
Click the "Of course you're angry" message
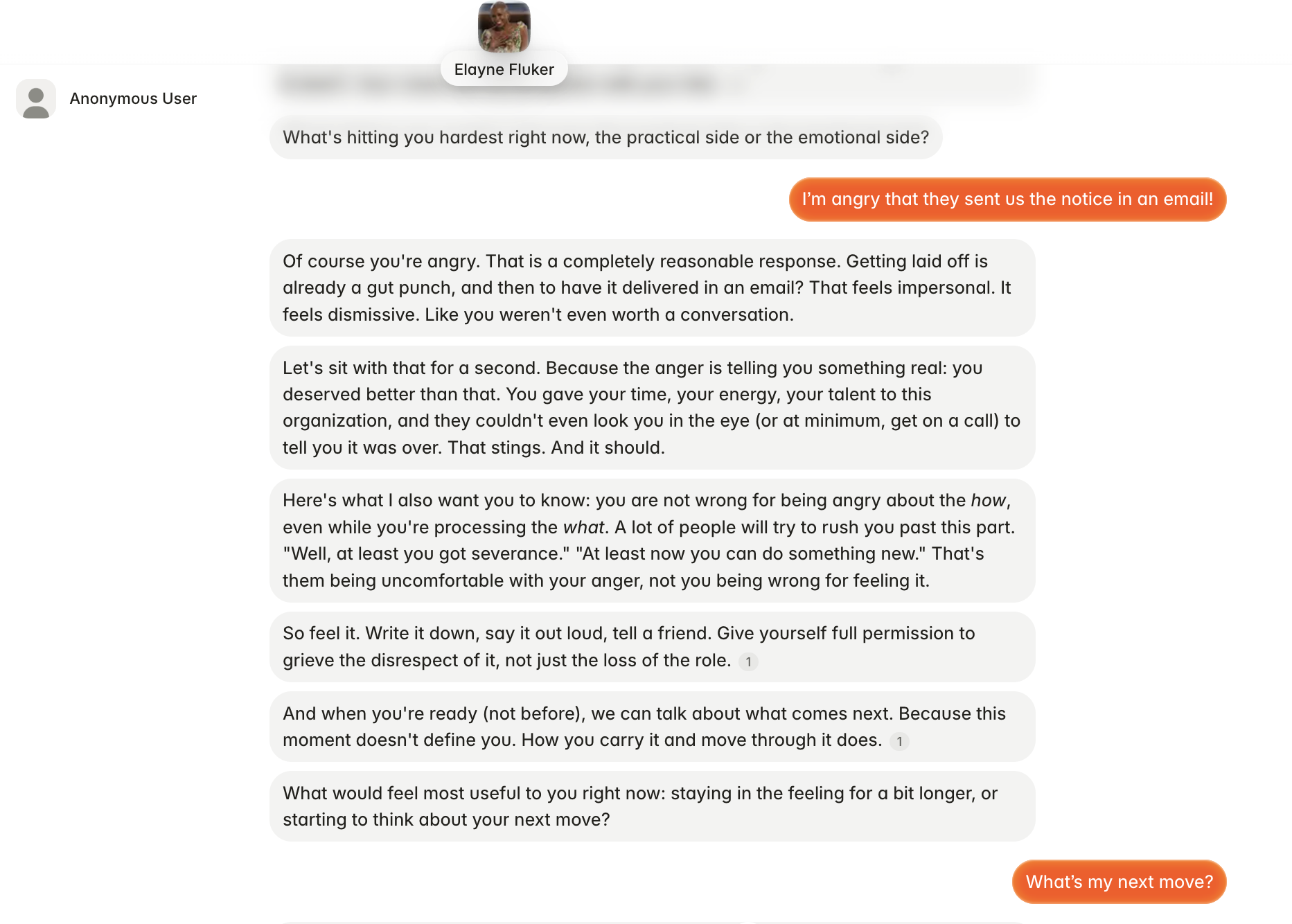[x=652, y=287]
